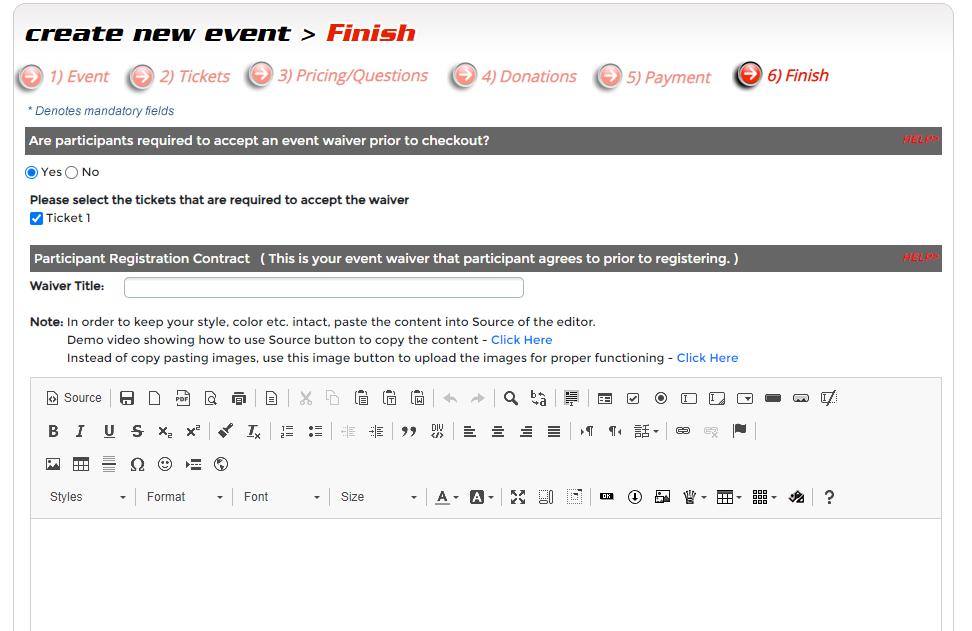
Task: Select the Yes radio button
Action: 32,172
